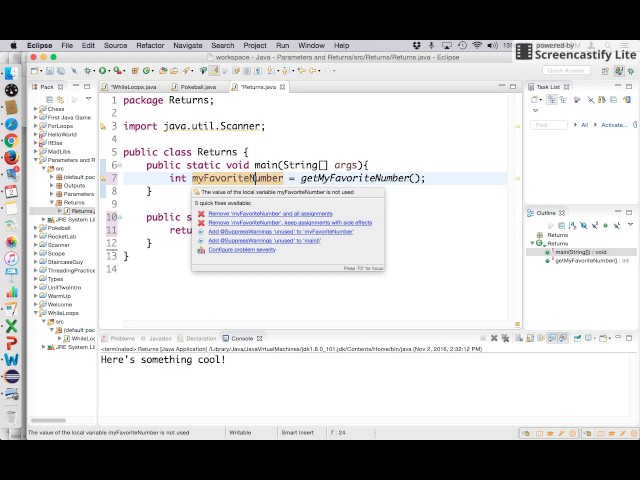Click the Save All toolbar icon
The width and height of the screenshot is (640, 480).
pyautogui.click(x=61, y=71)
